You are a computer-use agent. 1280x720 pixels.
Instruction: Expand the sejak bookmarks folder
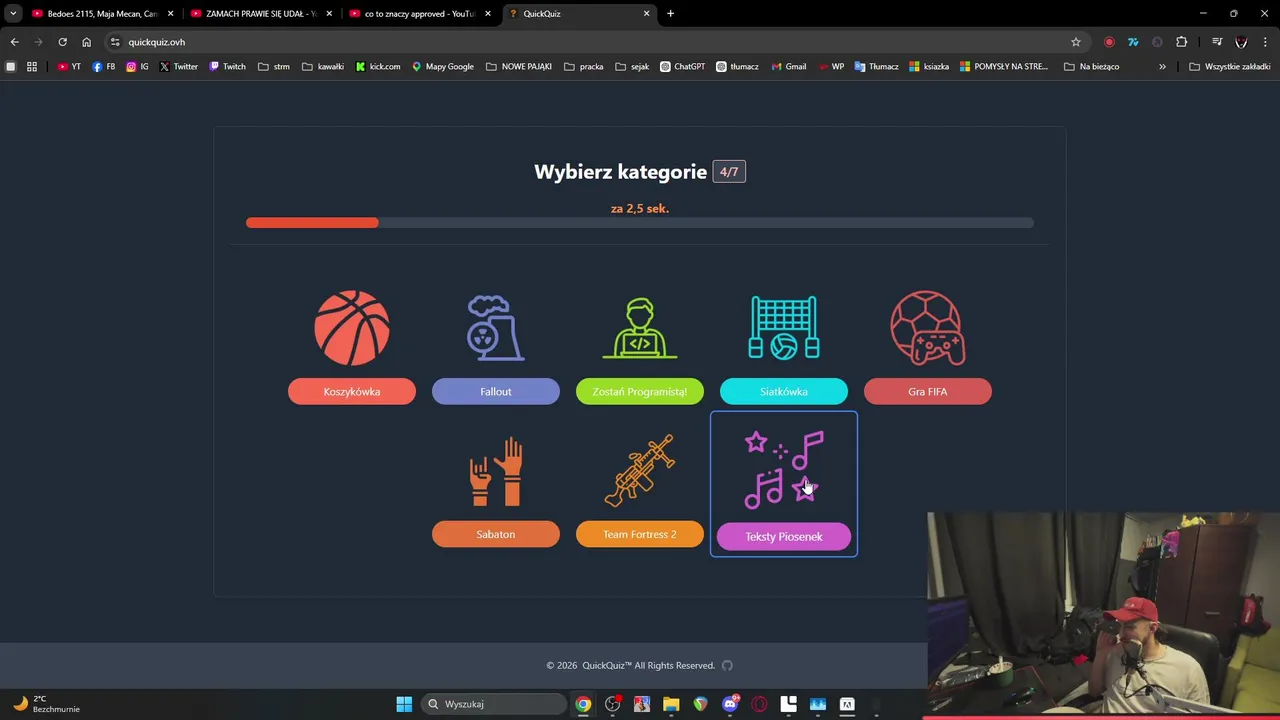[632, 67]
